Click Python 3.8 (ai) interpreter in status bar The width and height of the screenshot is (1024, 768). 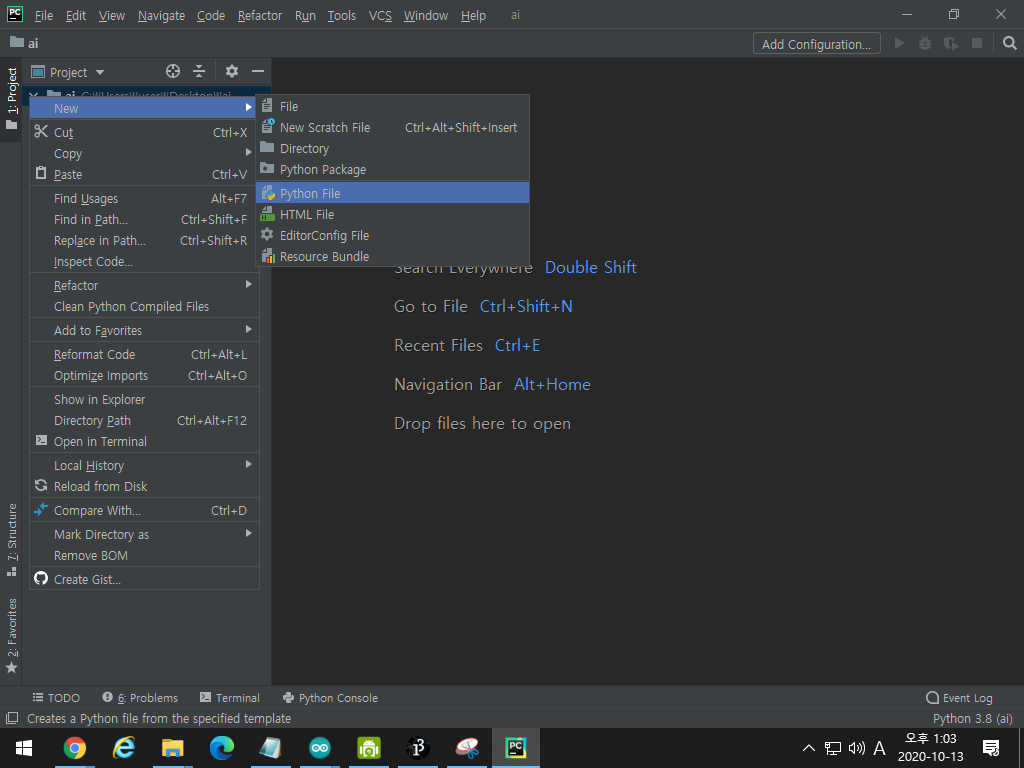[972, 718]
